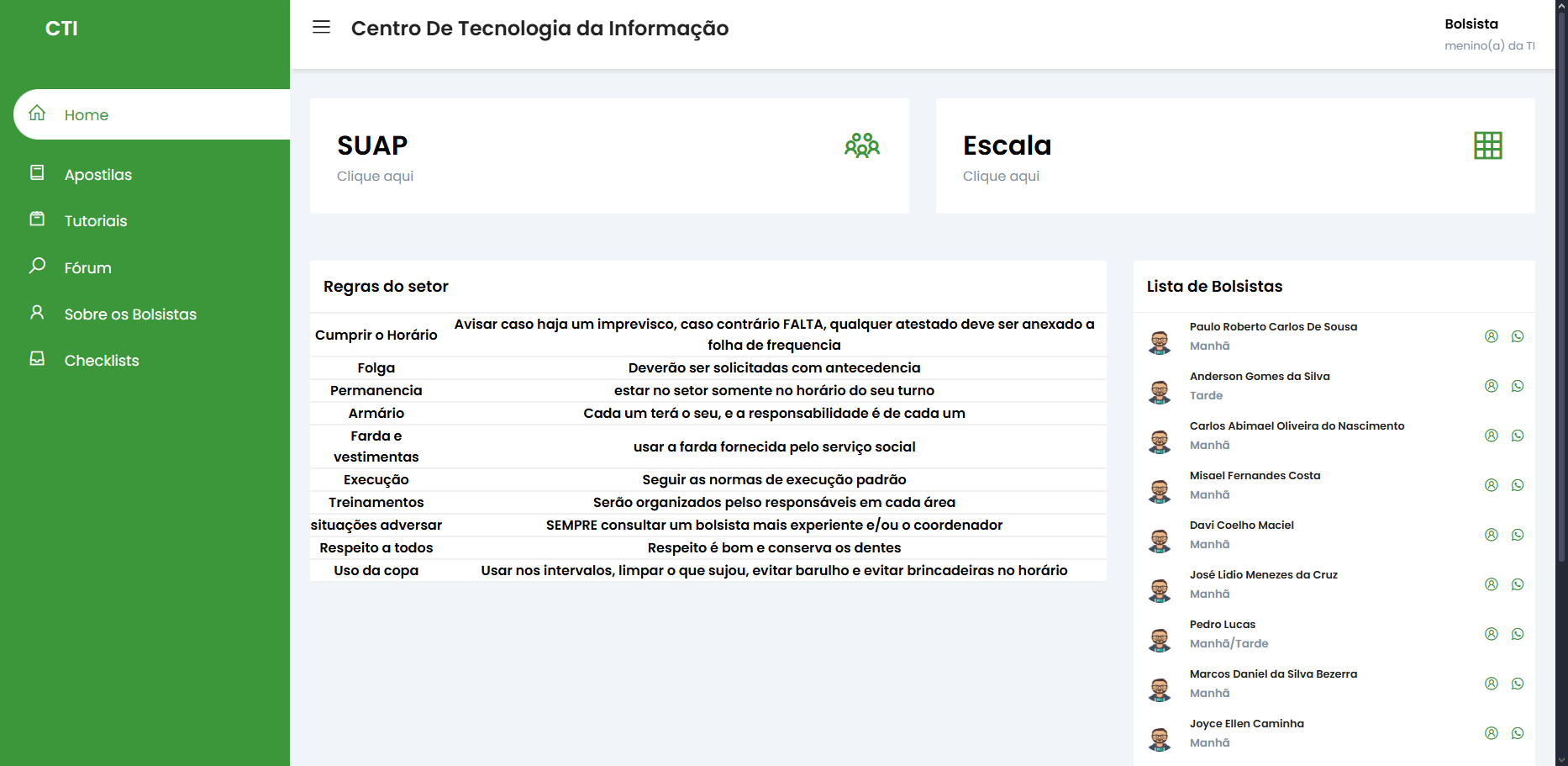This screenshot has width=1568, height=766.
Task: Click the people icon on the SUAP card
Action: (x=863, y=145)
